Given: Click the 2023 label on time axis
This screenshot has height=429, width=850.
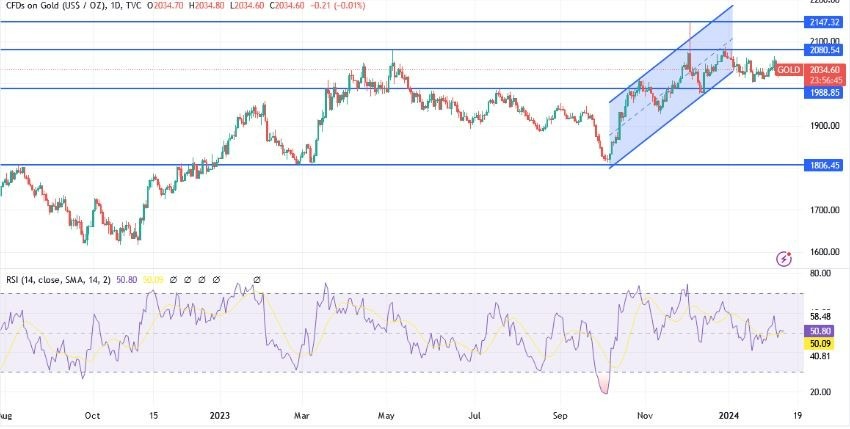Looking at the screenshot, I should (220, 415).
